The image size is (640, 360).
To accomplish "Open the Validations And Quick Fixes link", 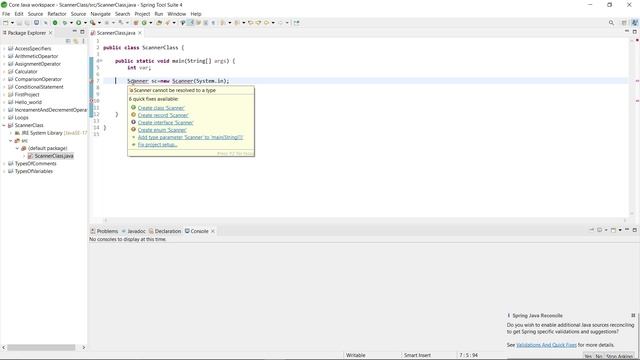I will tap(546, 345).
